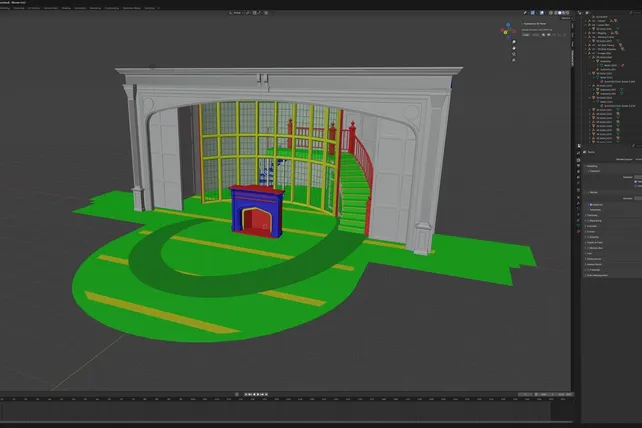The image size is (642, 428).
Task: Open the Render properties tab icon
Action: 579,160
